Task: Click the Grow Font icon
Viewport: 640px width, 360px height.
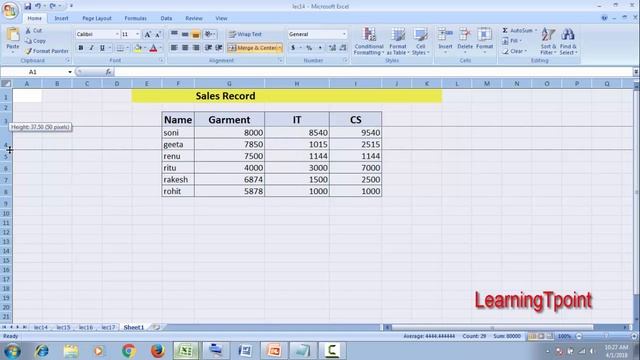Action: 148,35
